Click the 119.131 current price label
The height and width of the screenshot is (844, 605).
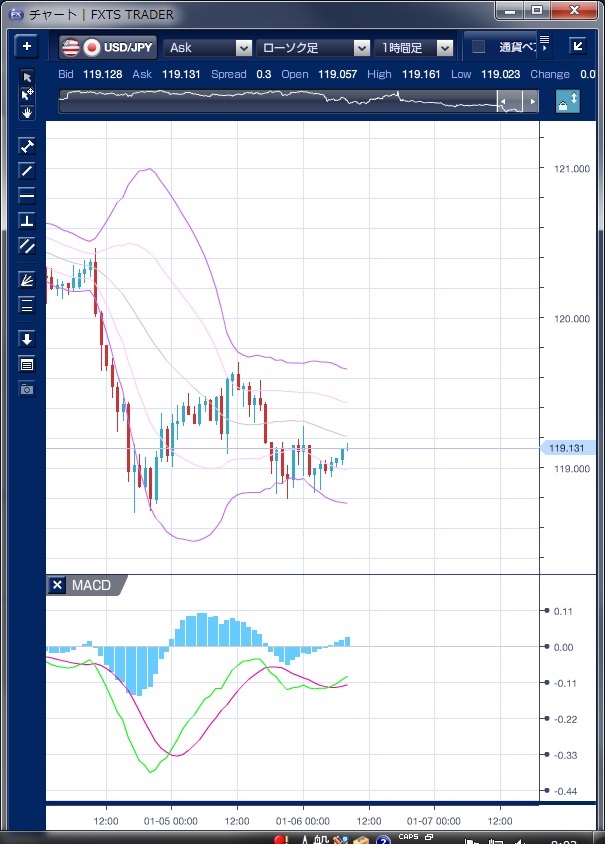point(566,448)
